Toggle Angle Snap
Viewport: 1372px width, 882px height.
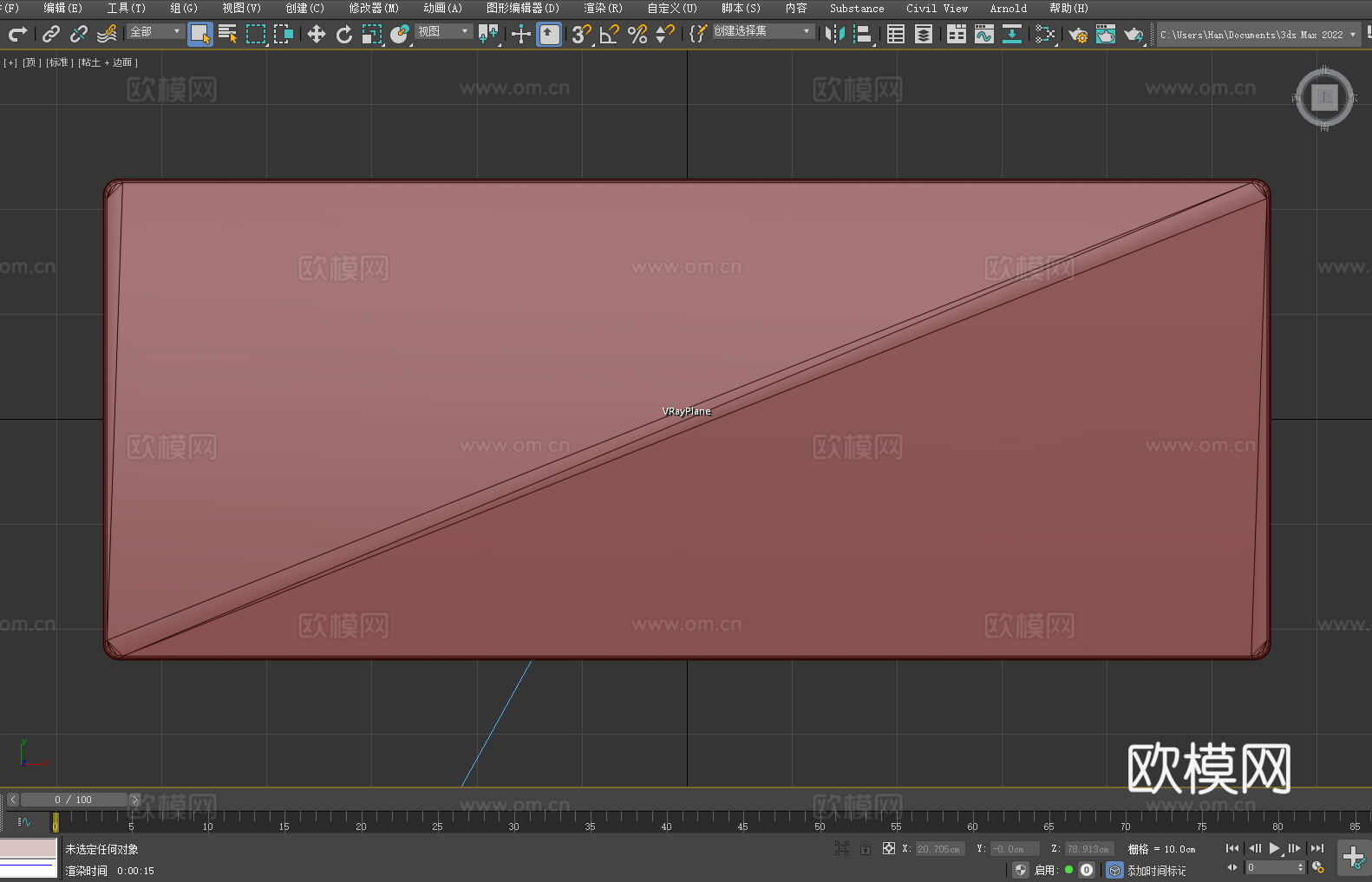coord(610,34)
